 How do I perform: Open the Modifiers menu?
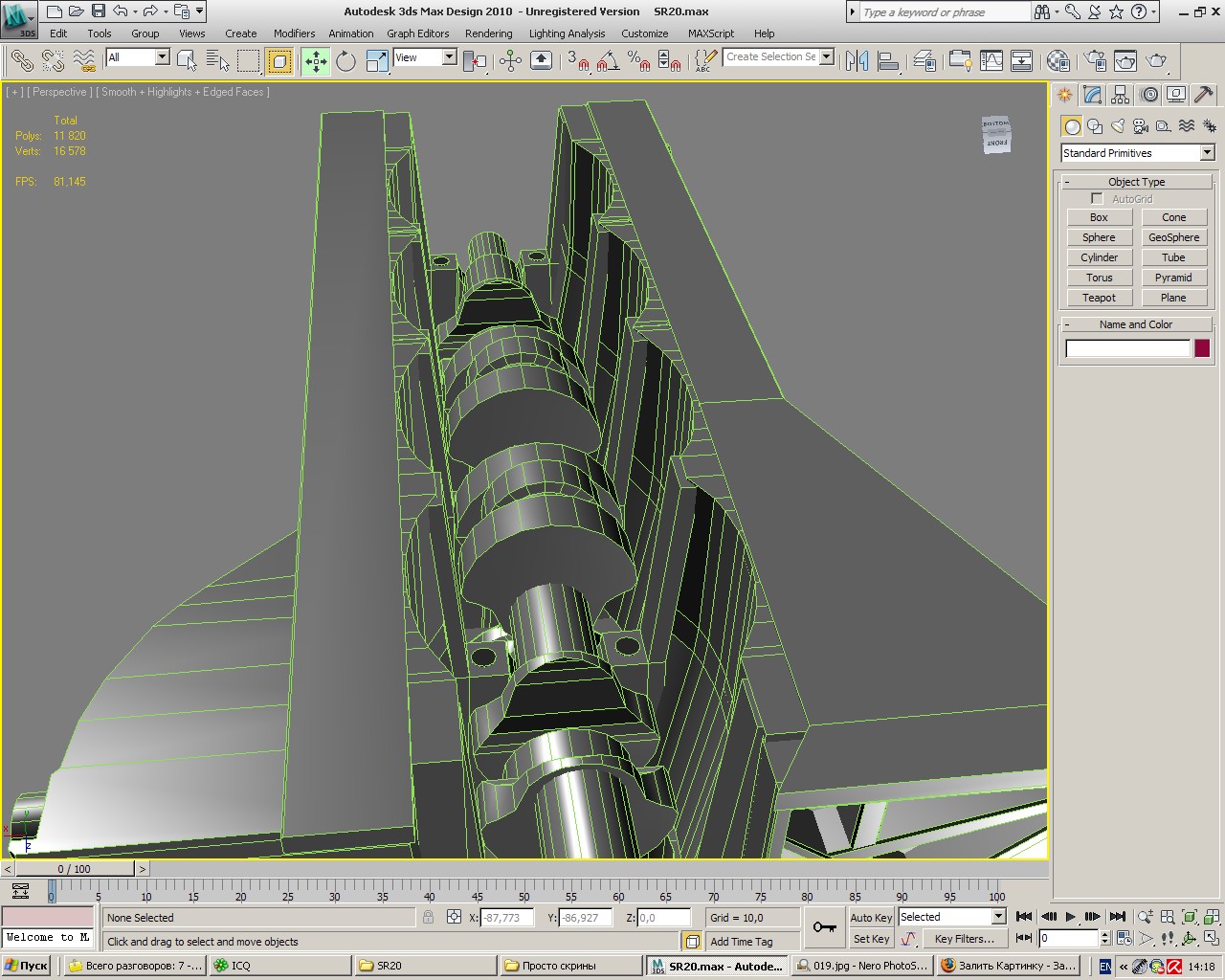pyautogui.click(x=294, y=33)
